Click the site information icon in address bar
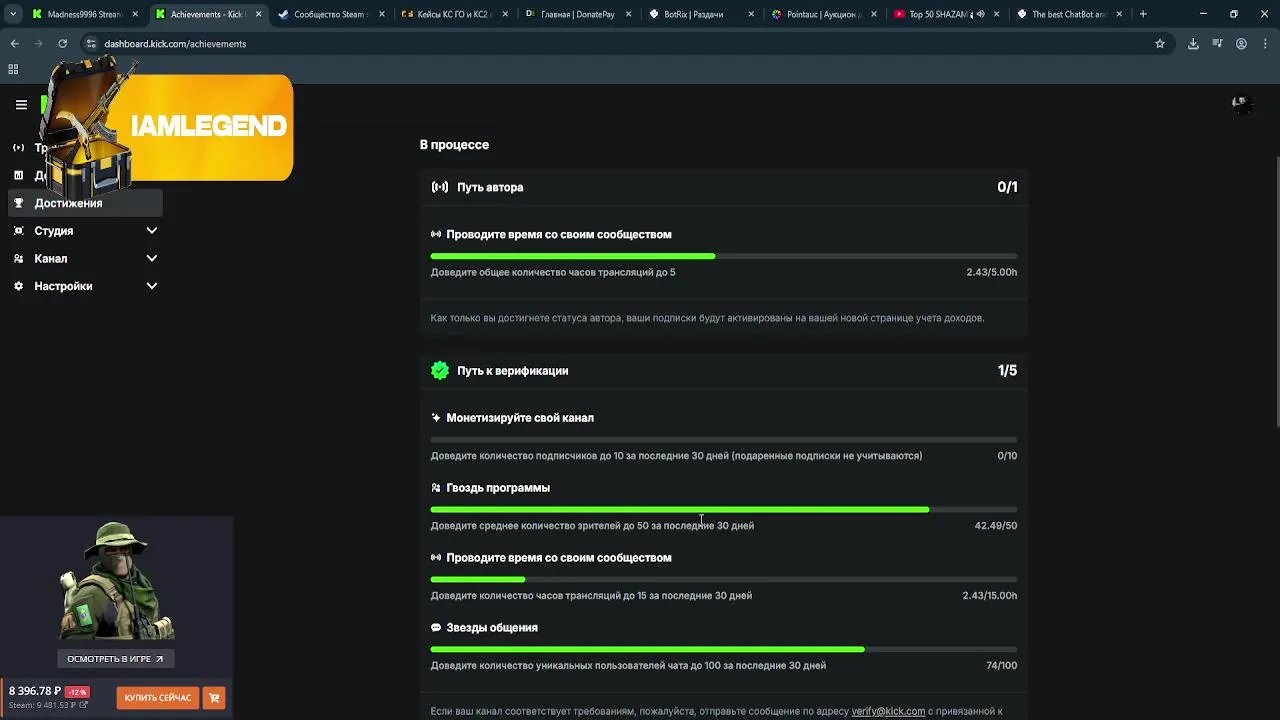 91,44
